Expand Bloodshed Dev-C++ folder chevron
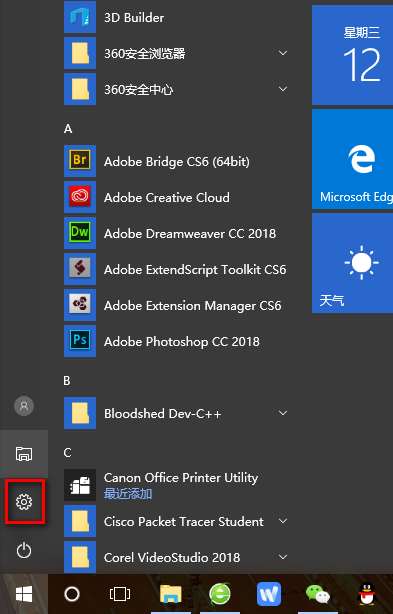This screenshot has width=393, height=614. [x=283, y=413]
